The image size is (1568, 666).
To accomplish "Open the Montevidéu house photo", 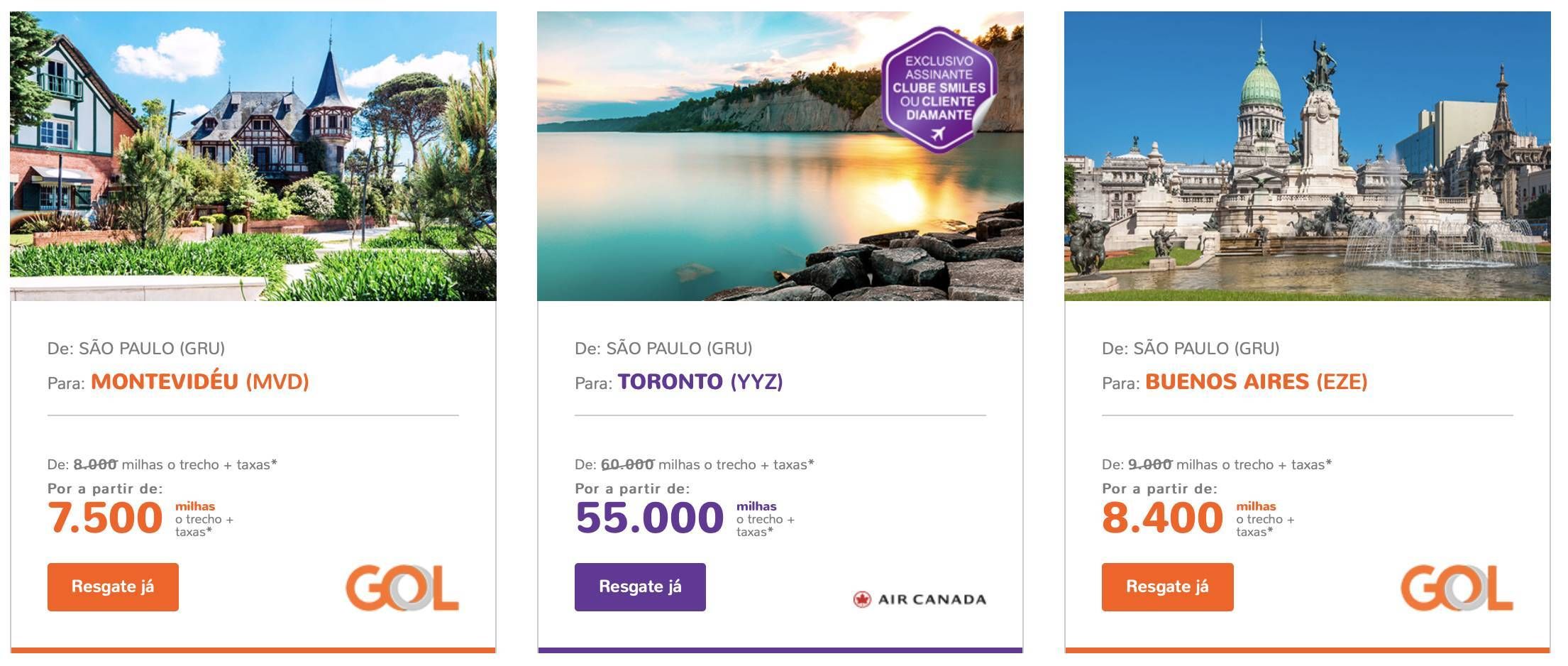I will 253,156.
